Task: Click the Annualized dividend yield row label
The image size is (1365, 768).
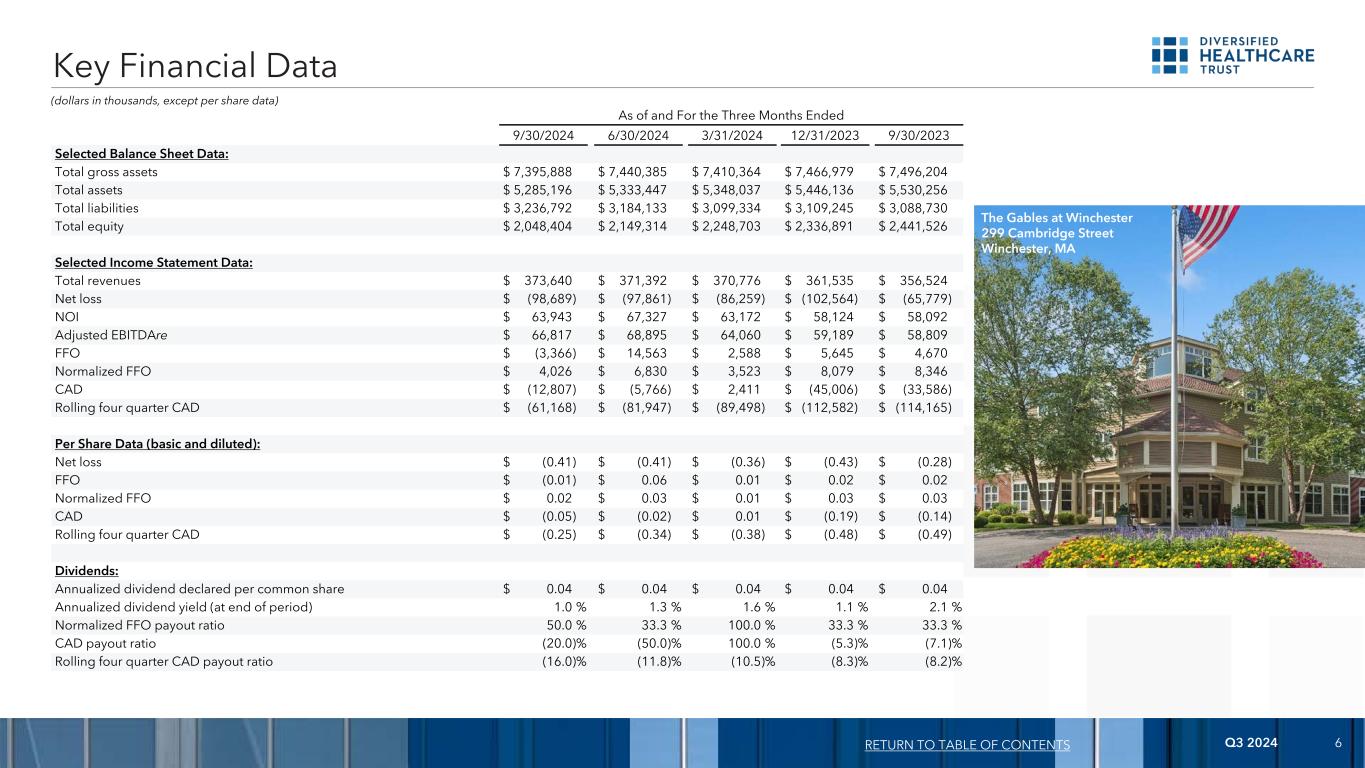Action: 184,607
